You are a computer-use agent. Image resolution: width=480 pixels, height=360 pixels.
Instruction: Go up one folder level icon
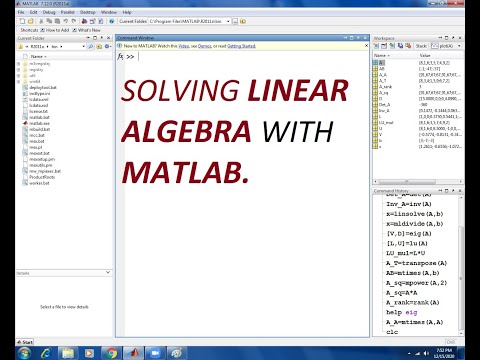[243, 21]
